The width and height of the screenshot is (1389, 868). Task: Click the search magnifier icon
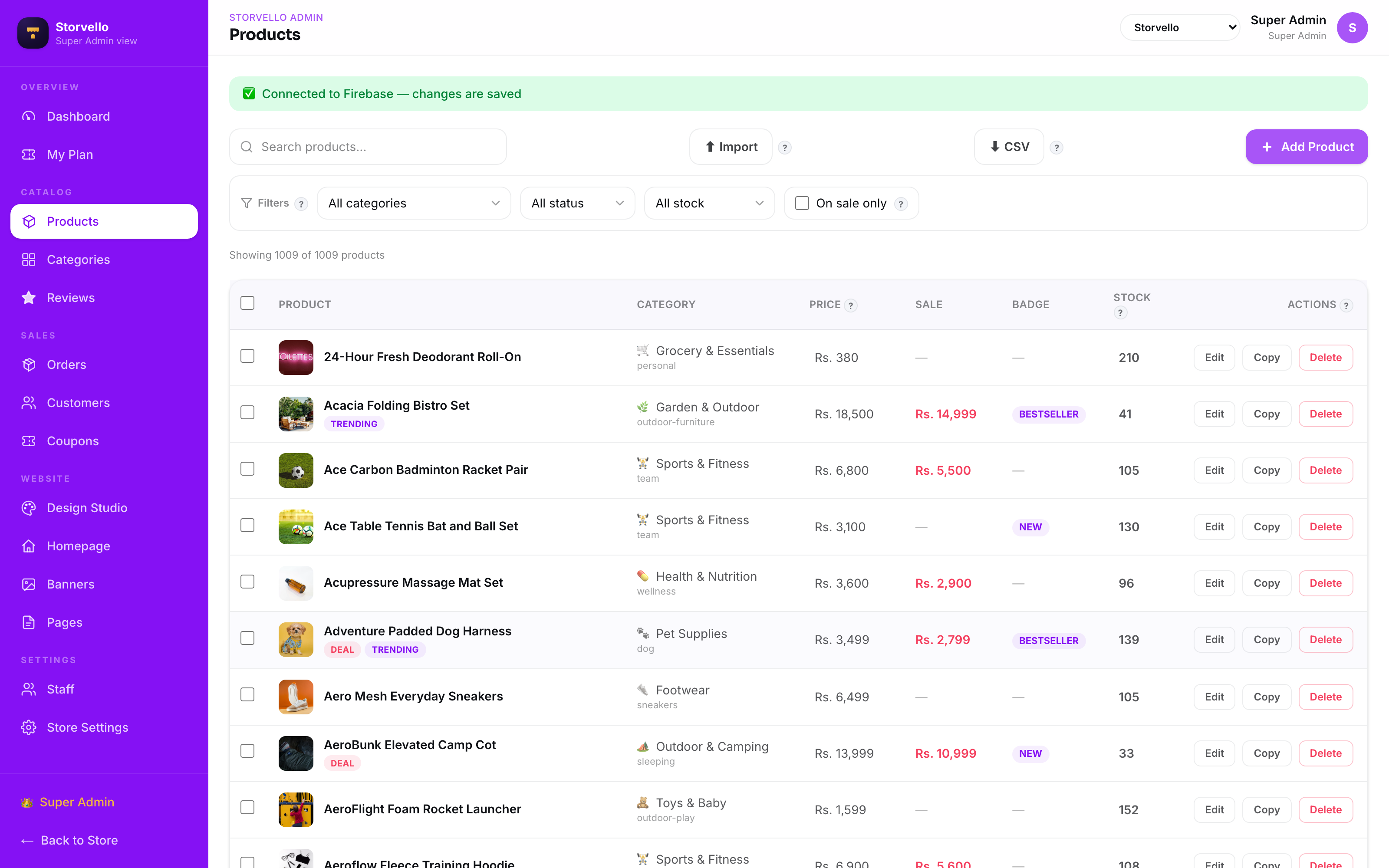pos(247,147)
